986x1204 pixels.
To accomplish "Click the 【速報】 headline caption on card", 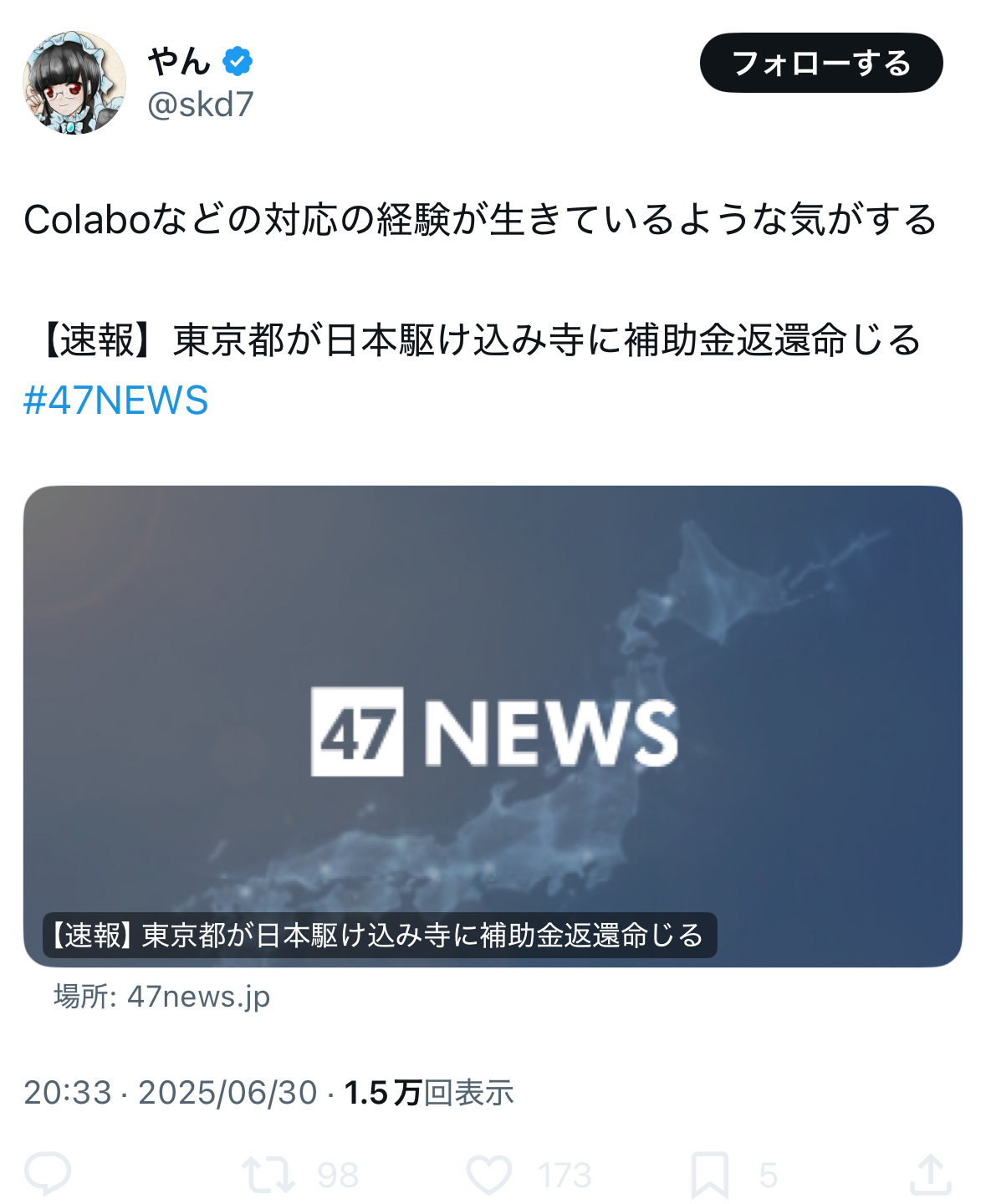I will [380, 935].
